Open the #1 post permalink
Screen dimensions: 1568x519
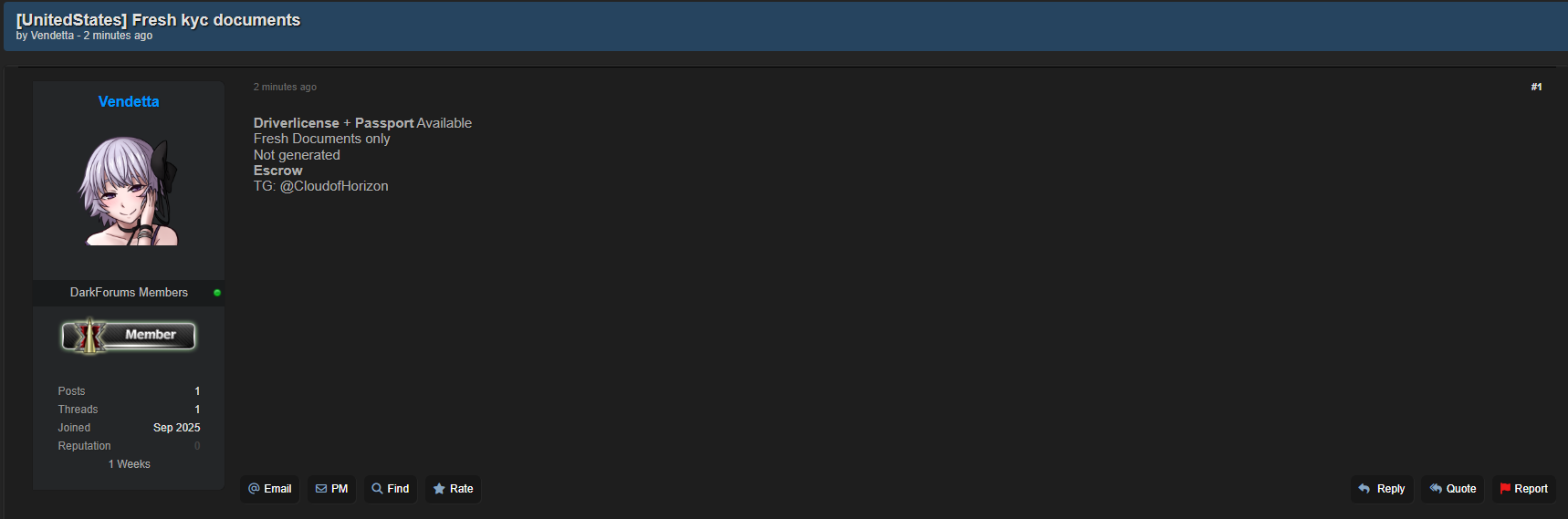pos(1536,88)
